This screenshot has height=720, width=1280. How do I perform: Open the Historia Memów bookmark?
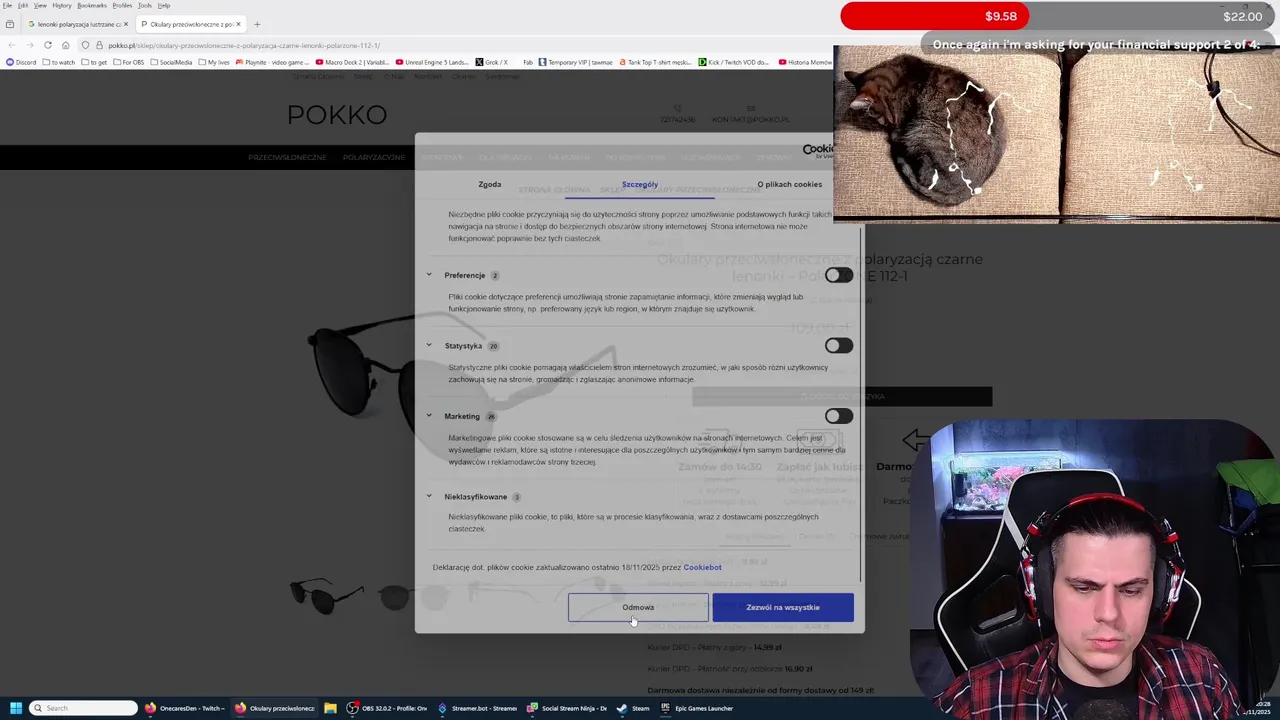point(806,62)
